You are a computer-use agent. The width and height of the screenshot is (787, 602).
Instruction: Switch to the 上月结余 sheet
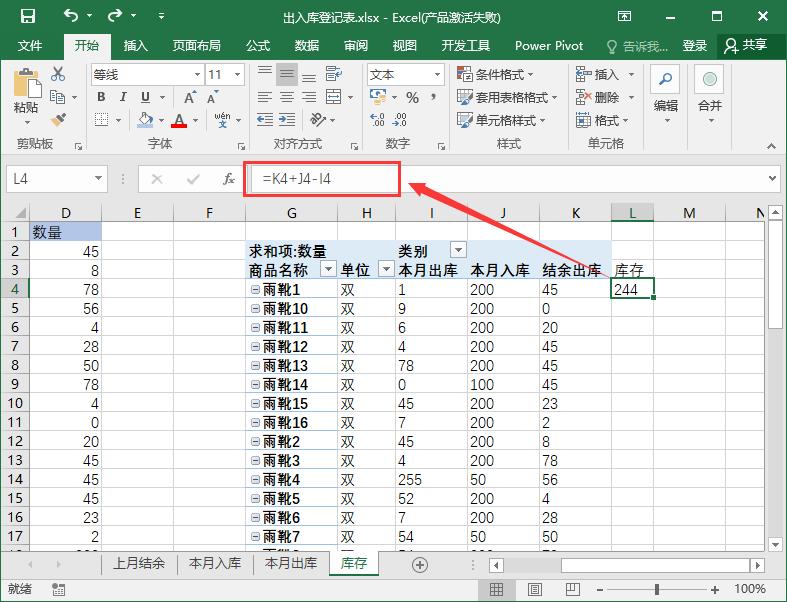[139, 563]
